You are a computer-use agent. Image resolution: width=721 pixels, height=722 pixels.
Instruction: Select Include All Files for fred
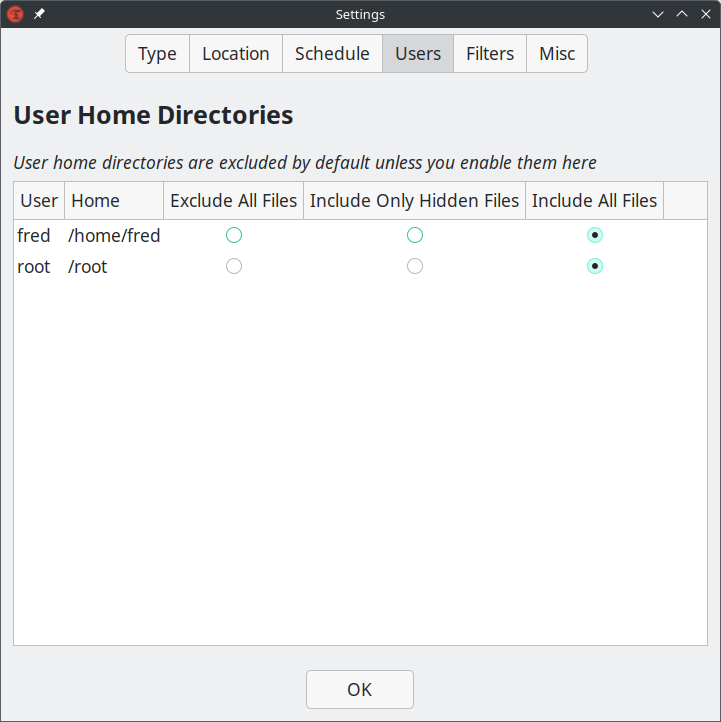point(595,235)
